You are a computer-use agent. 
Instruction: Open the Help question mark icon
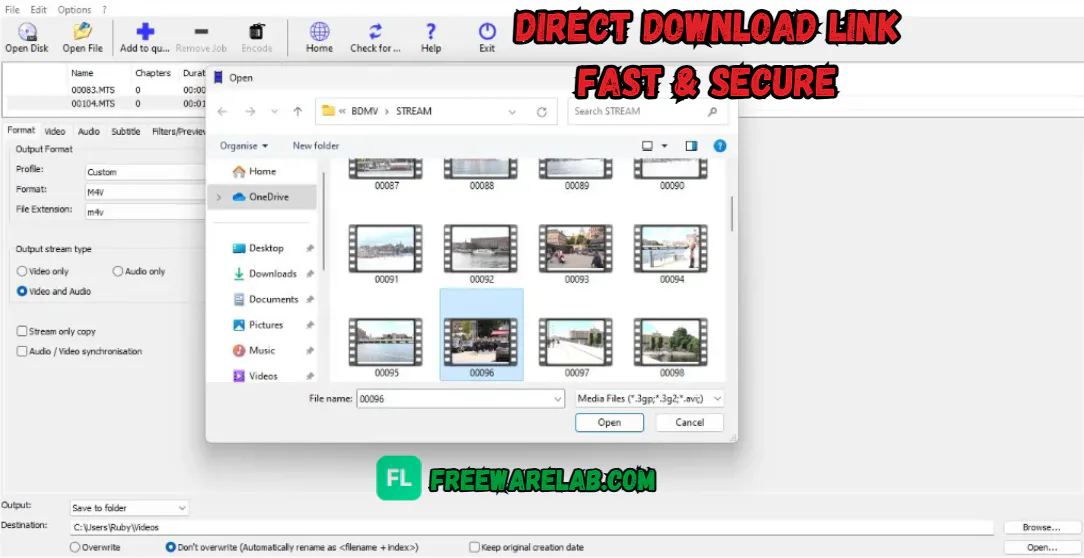(431, 32)
